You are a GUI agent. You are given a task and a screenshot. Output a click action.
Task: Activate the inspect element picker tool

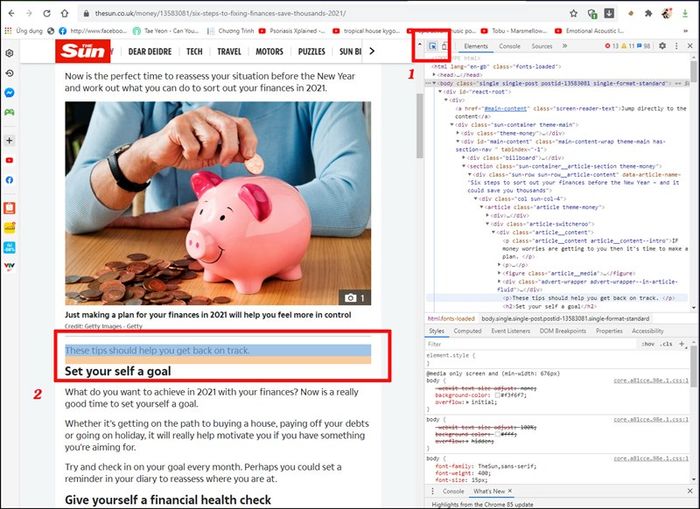point(432,46)
